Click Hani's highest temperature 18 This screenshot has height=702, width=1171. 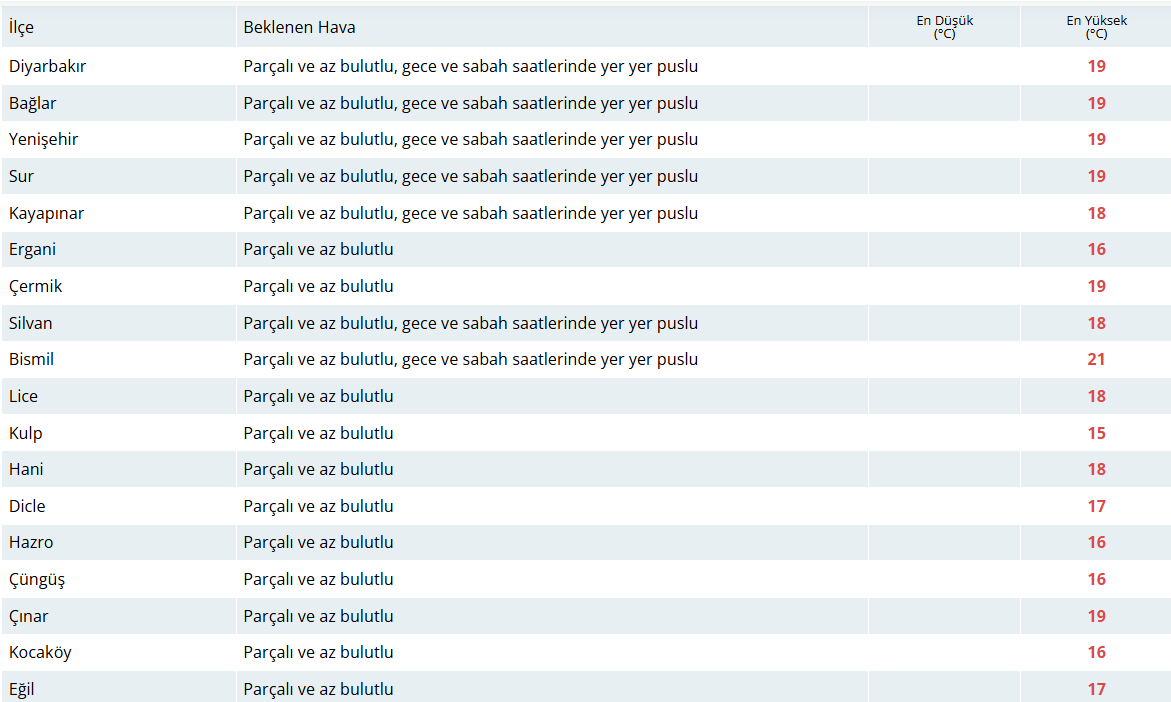tap(1096, 470)
